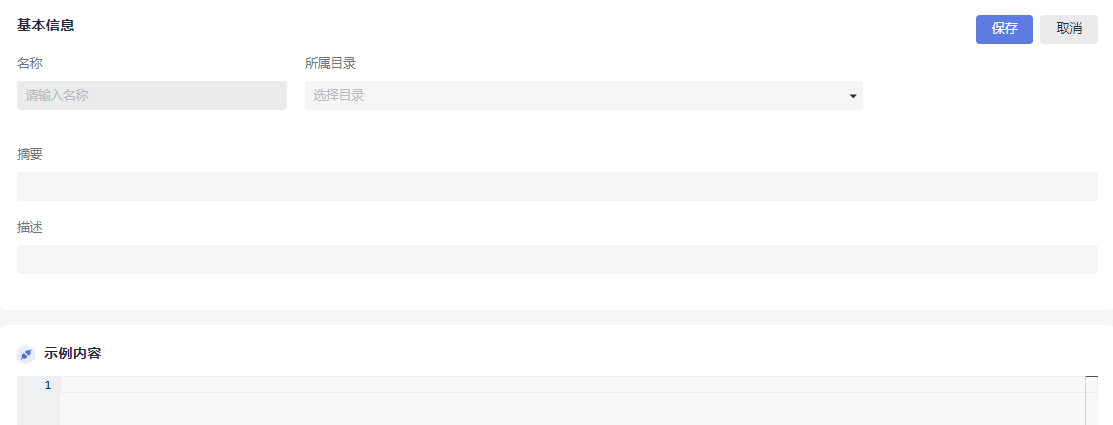Click the 所属目录 field label
1113x425 pixels.
[x=331, y=63]
